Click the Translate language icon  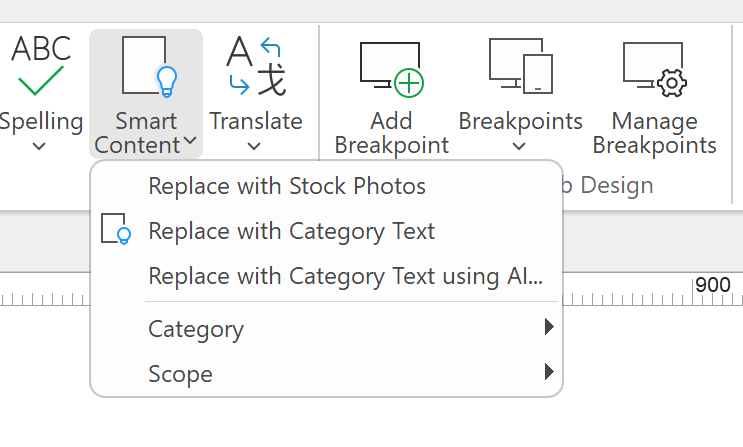tap(256, 66)
